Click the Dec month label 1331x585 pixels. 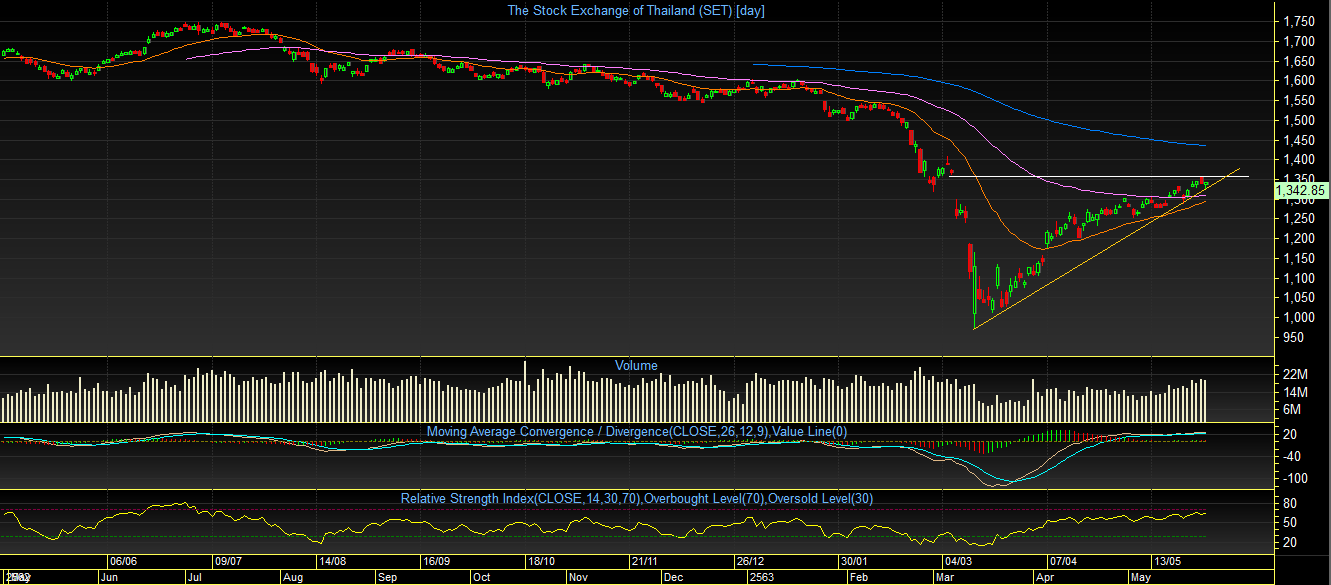[674, 577]
